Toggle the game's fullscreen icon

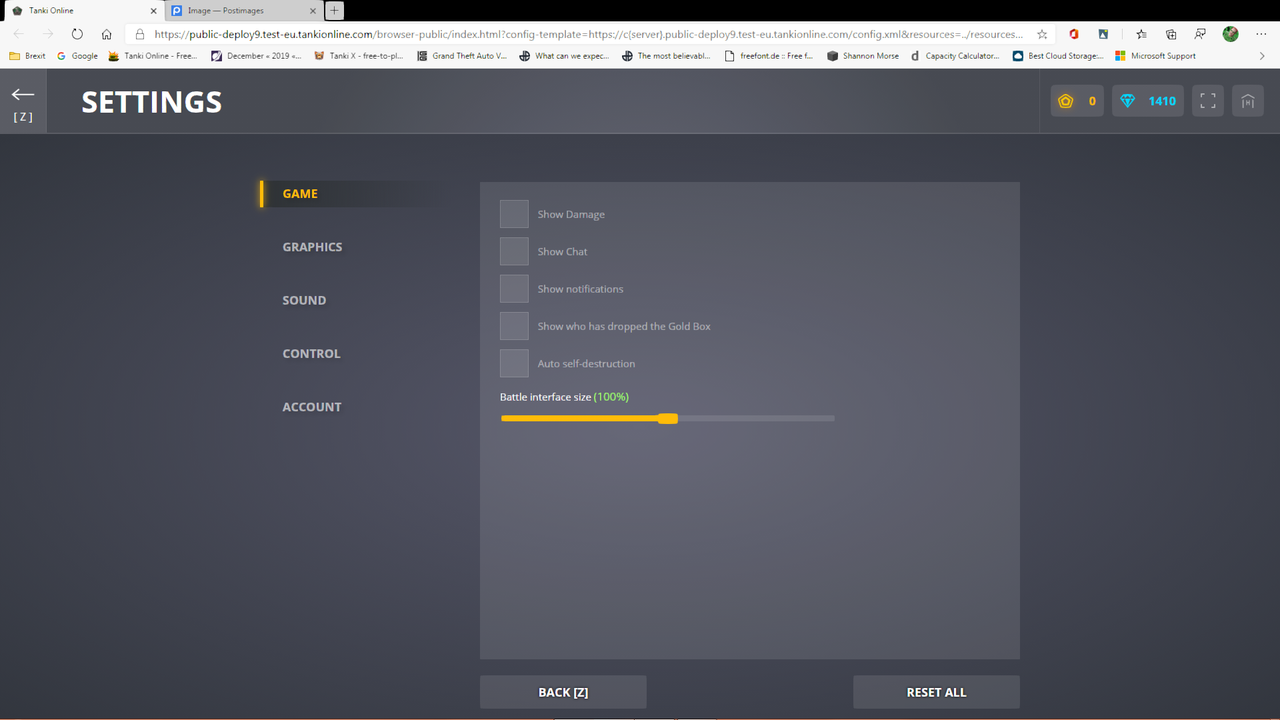point(1208,101)
